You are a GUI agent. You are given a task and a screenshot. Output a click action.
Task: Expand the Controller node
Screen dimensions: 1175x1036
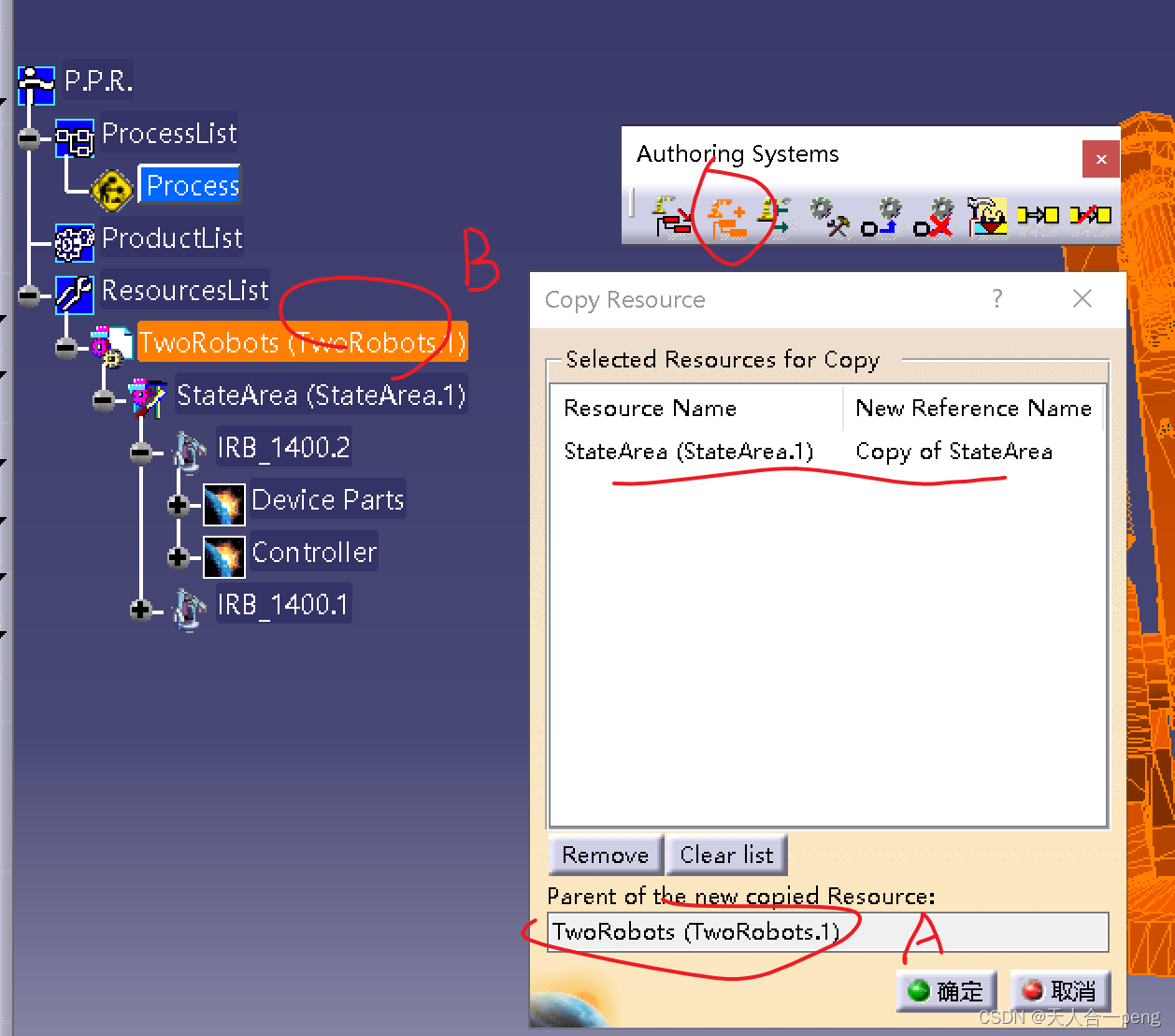[179, 557]
